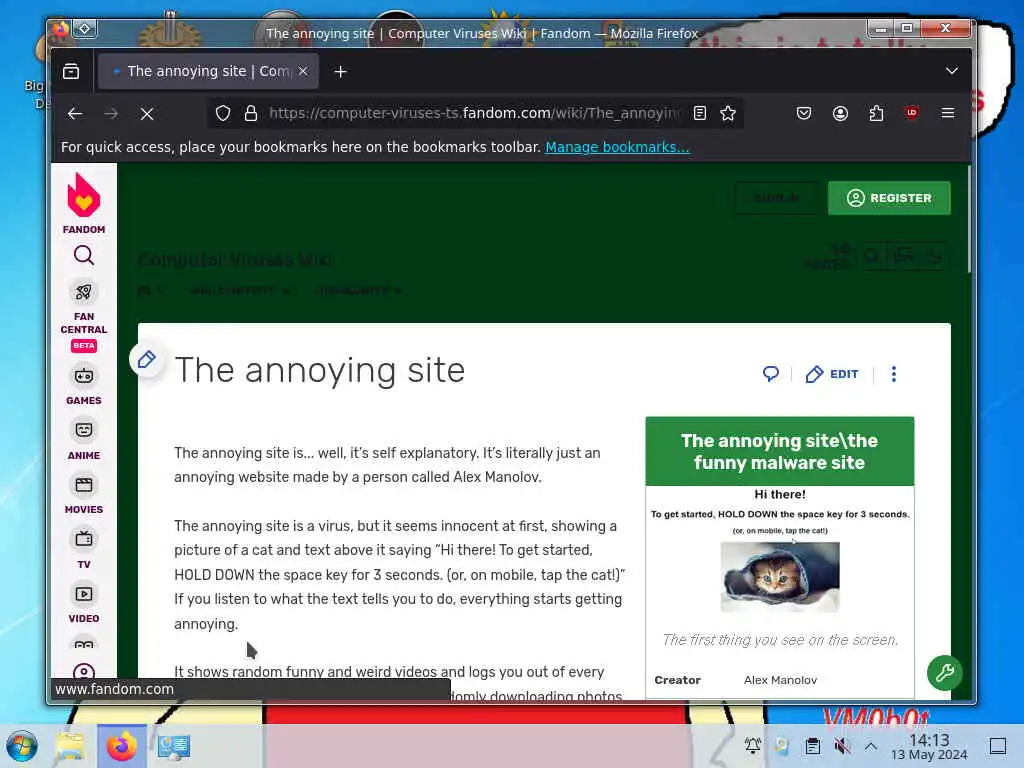Open the Firefox hamburger menu

pos(948,113)
